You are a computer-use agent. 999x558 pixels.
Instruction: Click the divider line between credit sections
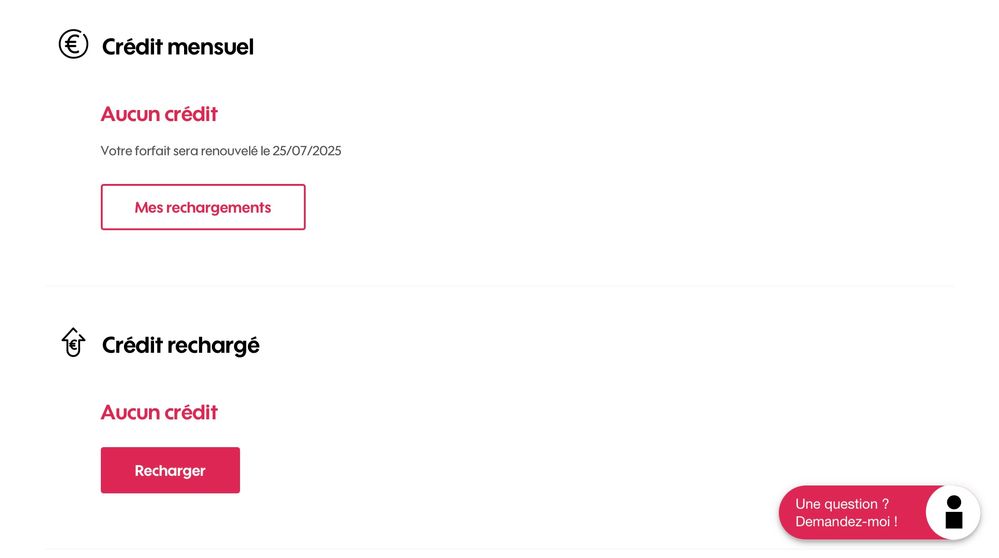pos(499,286)
